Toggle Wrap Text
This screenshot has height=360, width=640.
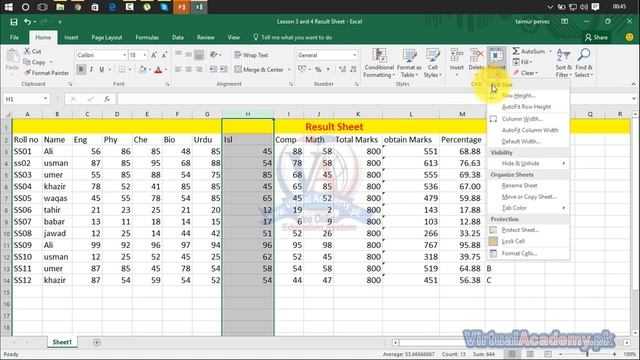click(251, 55)
